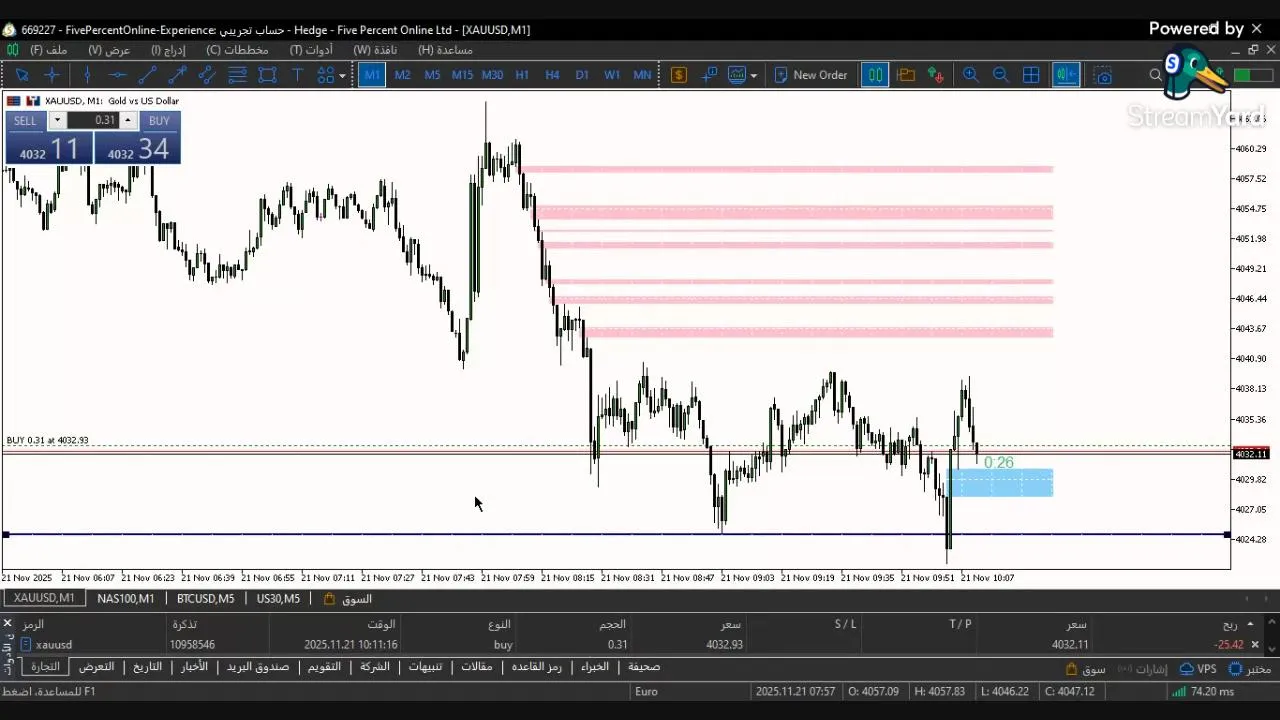Click the orange folder chart icon
Screen dimensions: 1280x720
(906, 75)
